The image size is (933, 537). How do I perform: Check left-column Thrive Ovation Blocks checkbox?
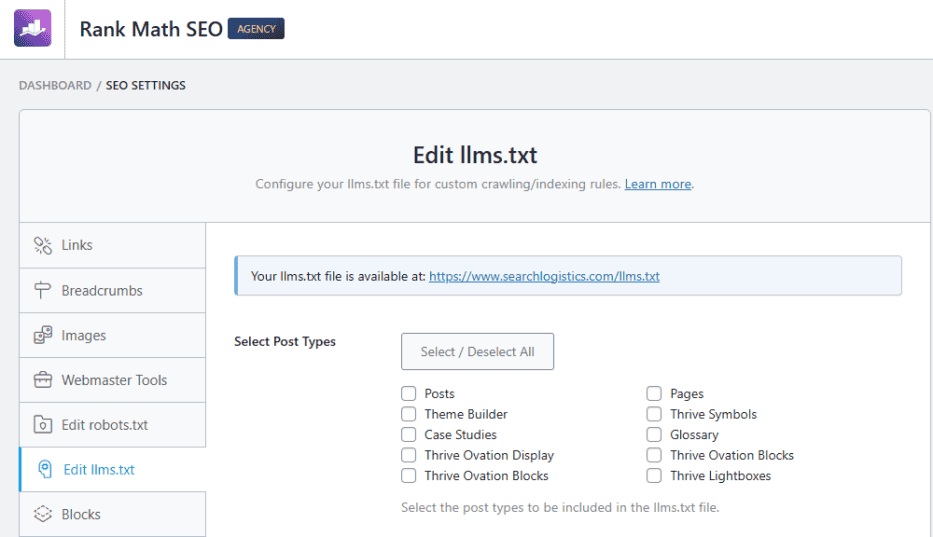[408, 476]
